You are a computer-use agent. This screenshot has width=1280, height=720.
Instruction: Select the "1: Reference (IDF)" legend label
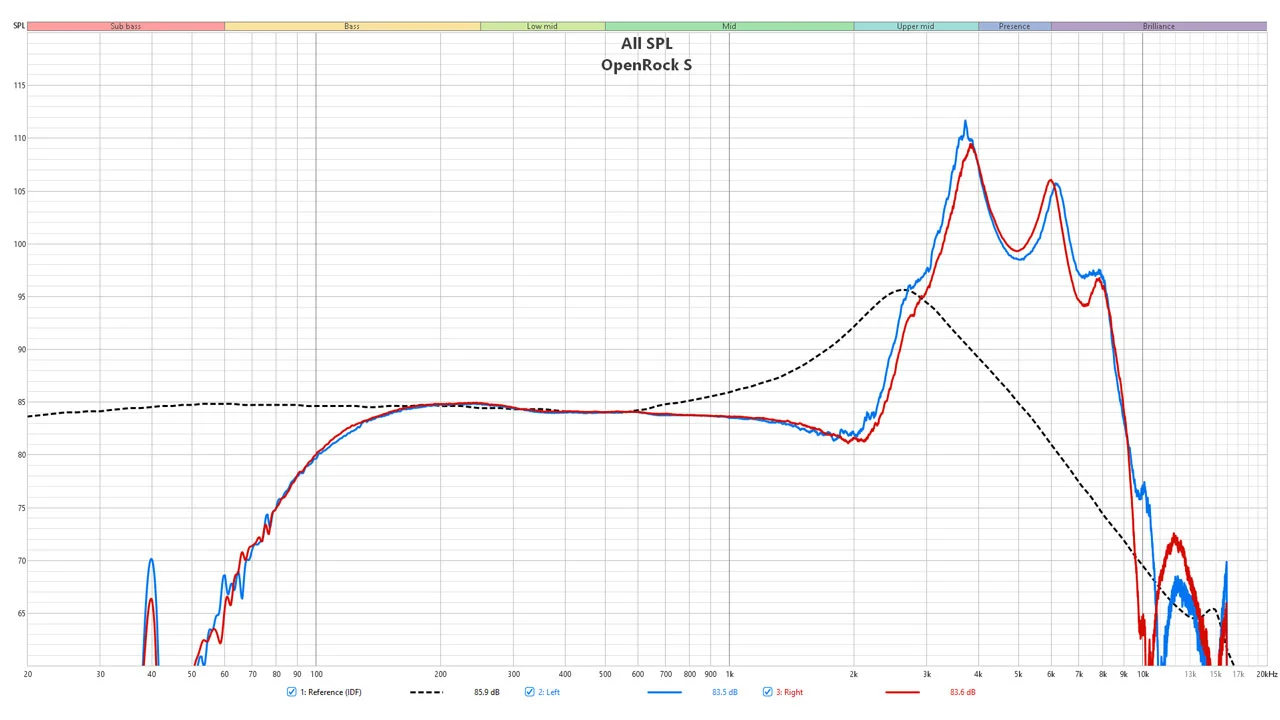pos(331,692)
